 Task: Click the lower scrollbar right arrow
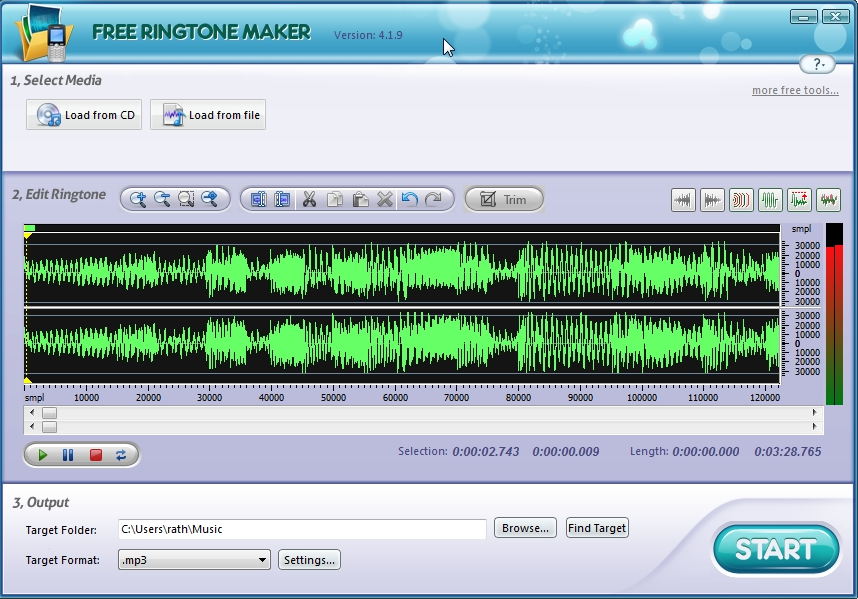coord(814,427)
